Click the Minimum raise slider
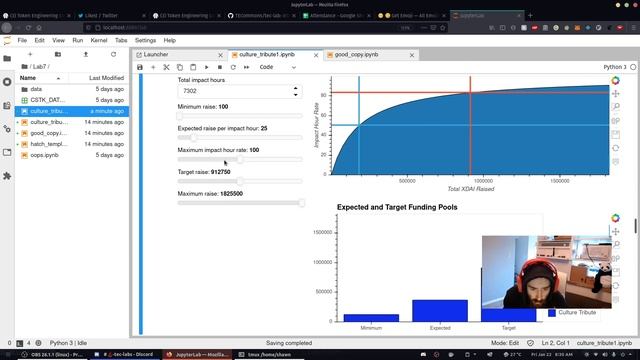Image resolution: width=640 pixels, height=360 pixels. coord(240,116)
